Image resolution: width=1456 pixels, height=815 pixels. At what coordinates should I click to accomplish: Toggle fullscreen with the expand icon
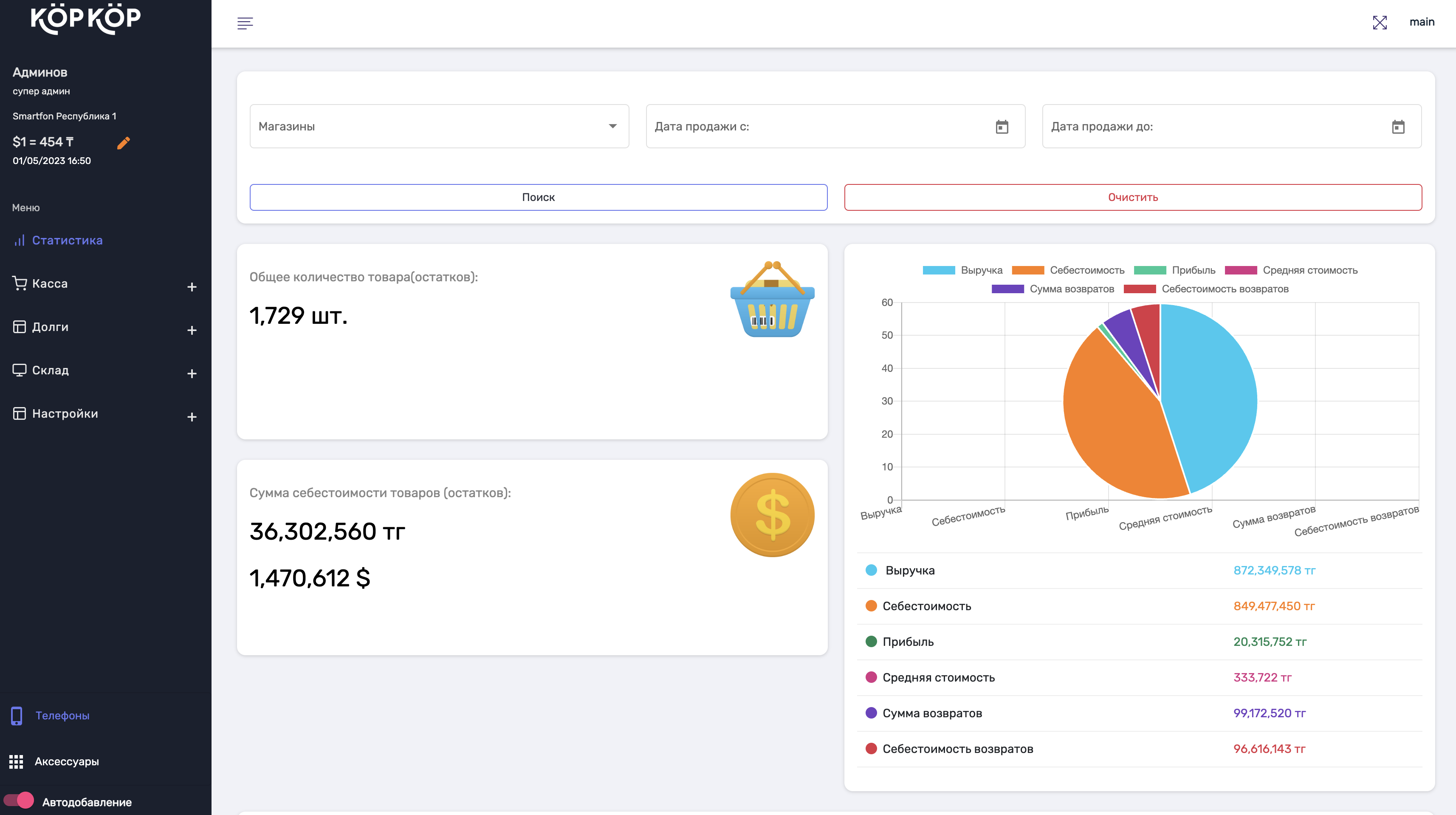pyautogui.click(x=1380, y=23)
